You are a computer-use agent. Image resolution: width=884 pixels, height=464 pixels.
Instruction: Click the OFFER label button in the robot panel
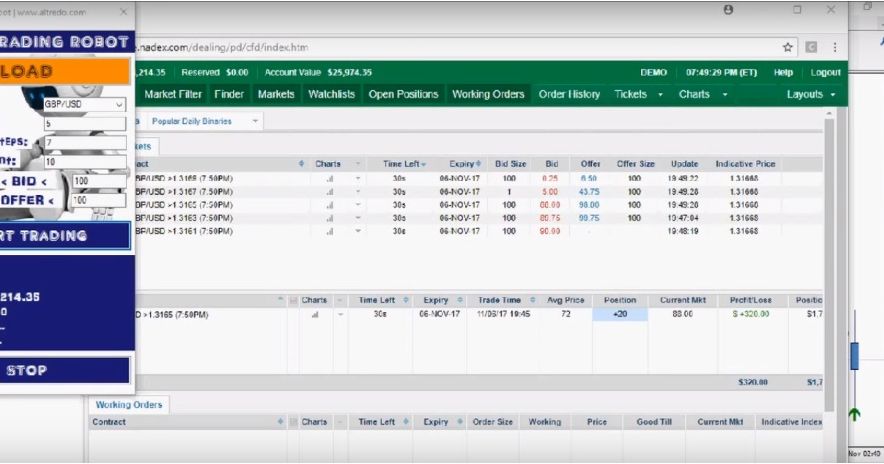tap(28, 200)
